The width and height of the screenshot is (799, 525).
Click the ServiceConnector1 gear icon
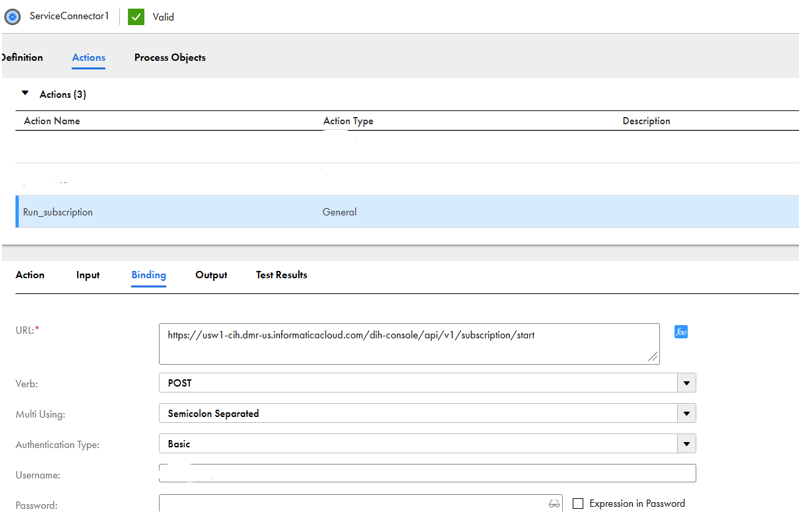(12, 17)
